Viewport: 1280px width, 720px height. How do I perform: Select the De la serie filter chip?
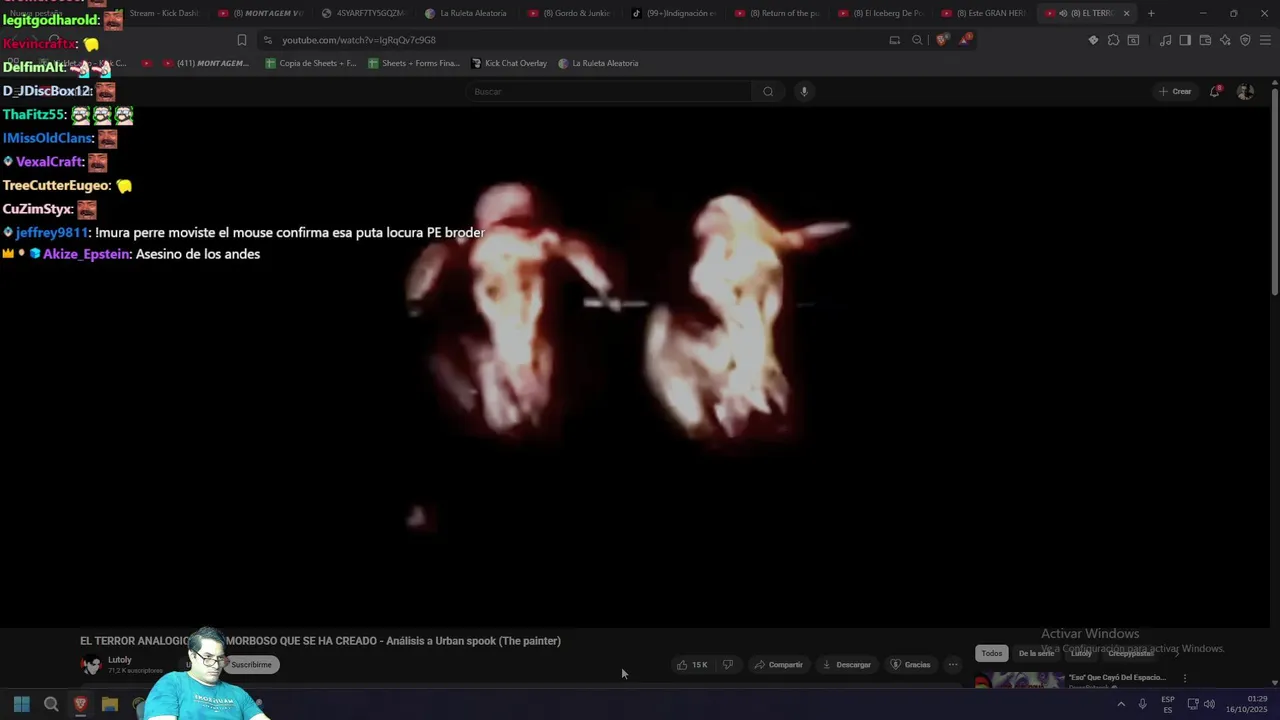[1036, 653]
